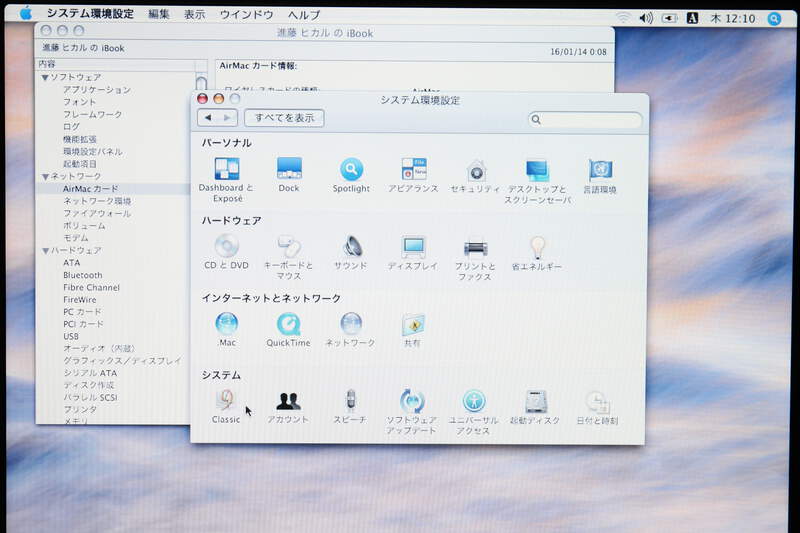Open the 起動ディスク preference pane
Viewport: 800px width, 533px height.
tap(535, 408)
